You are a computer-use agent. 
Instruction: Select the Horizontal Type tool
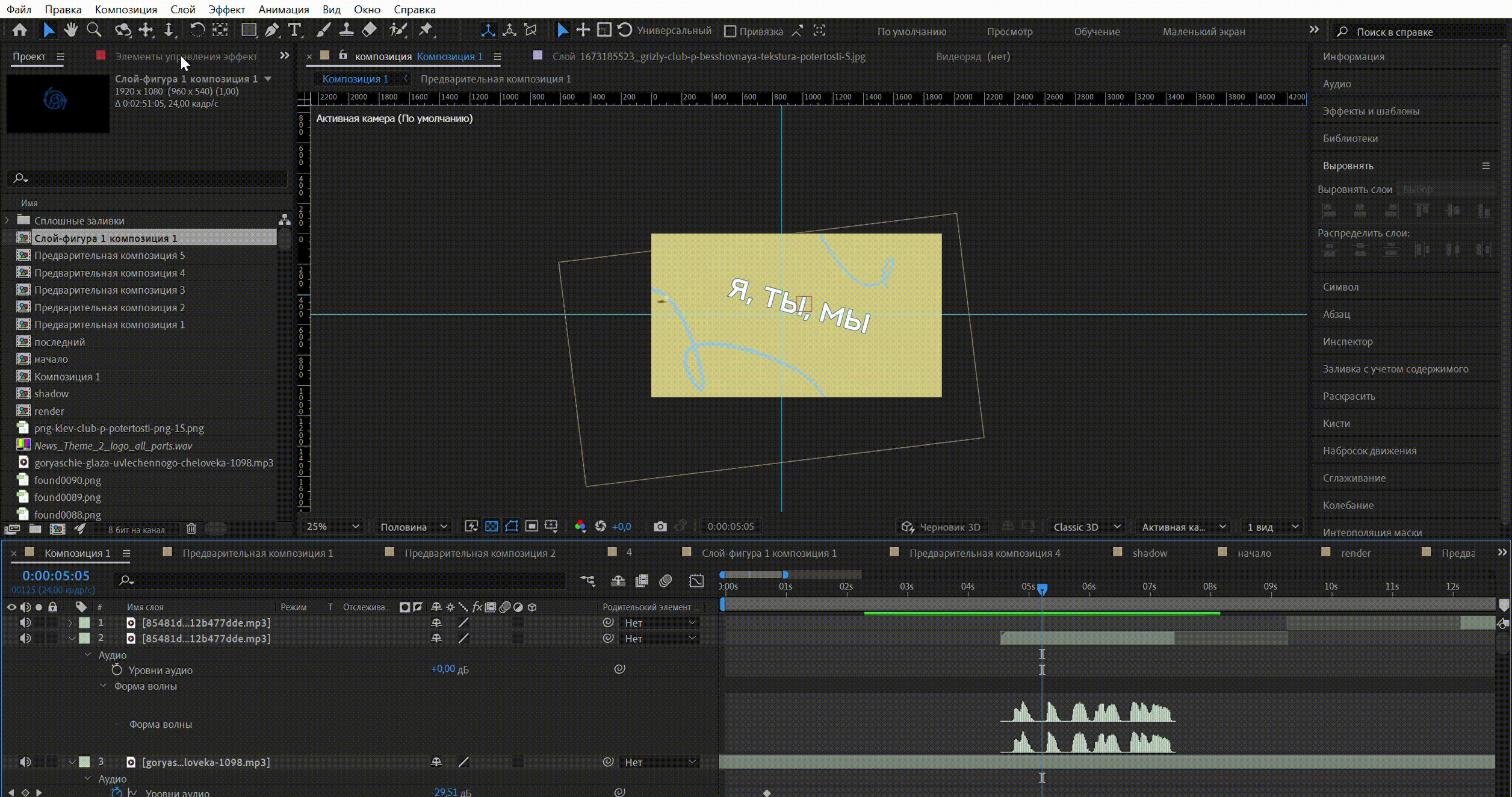point(294,30)
